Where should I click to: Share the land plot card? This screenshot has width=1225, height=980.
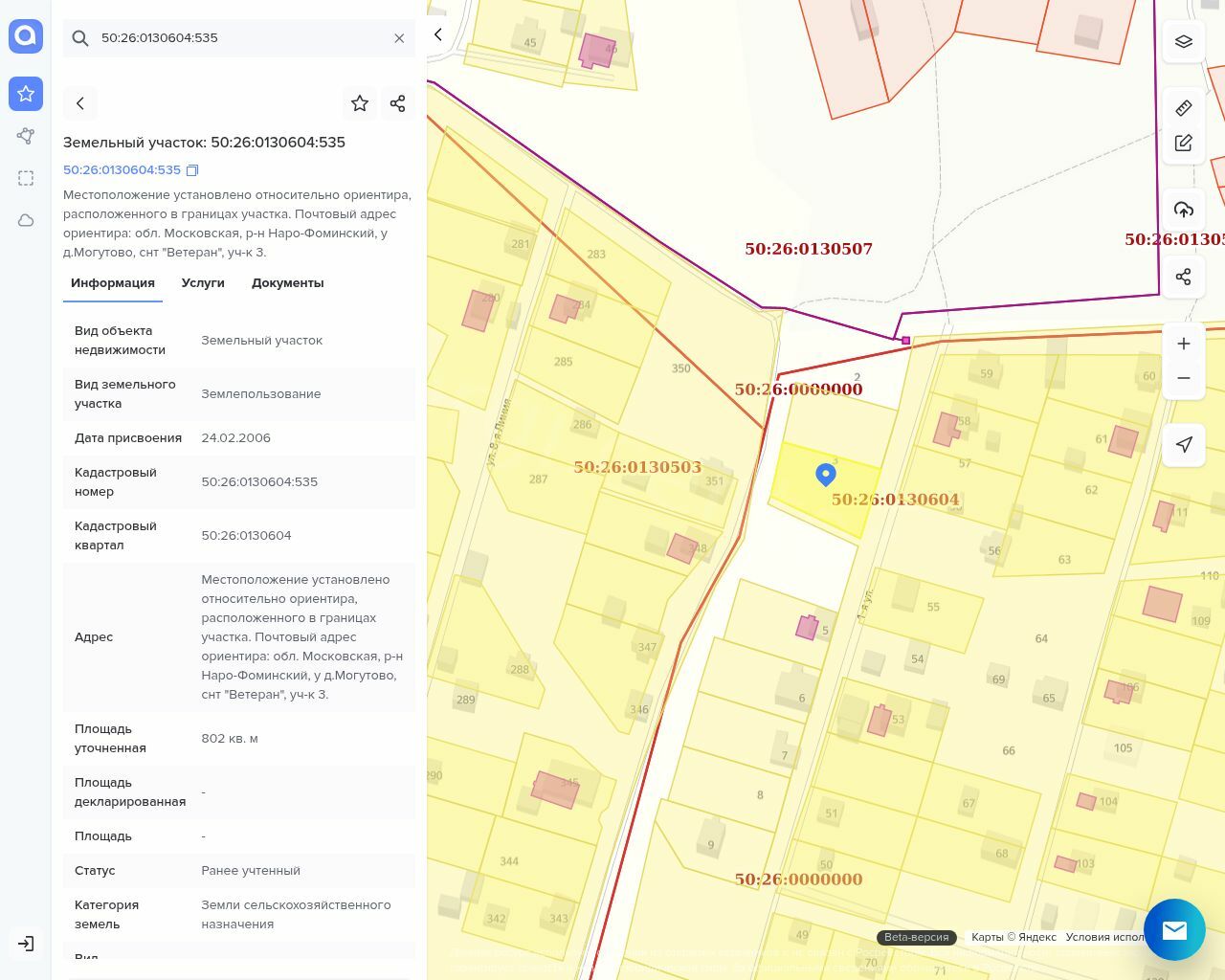(398, 103)
